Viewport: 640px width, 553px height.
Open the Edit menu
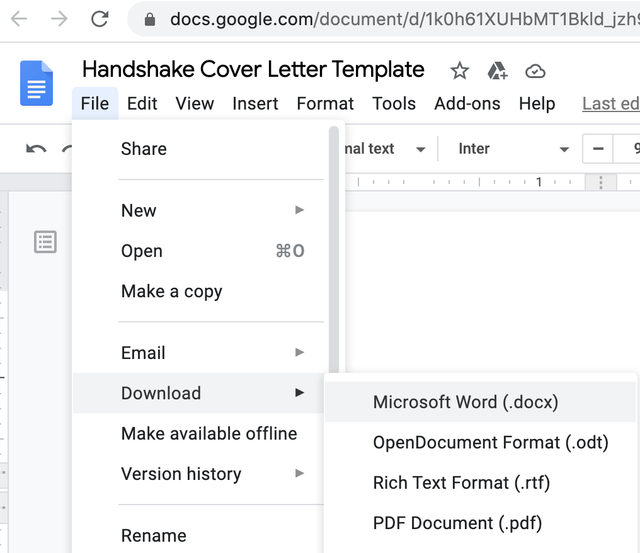[x=142, y=104]
